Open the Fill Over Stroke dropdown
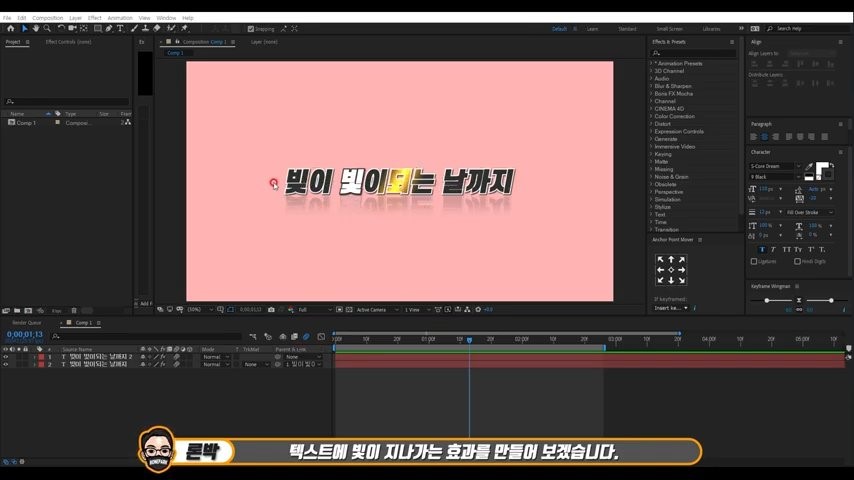Image resolution: width=854 pixels, height=480 pixels. (810, 212)
